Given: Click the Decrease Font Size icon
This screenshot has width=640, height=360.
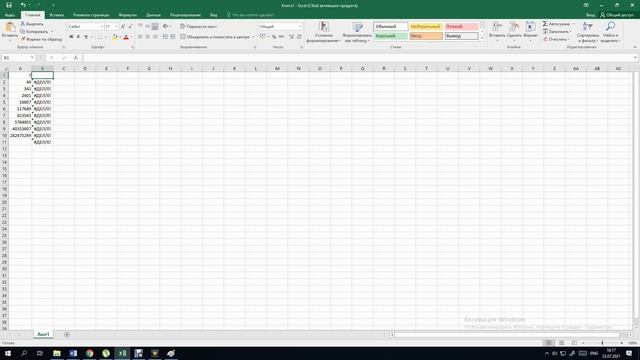Looking at the screenshot, I should (130, 27).
